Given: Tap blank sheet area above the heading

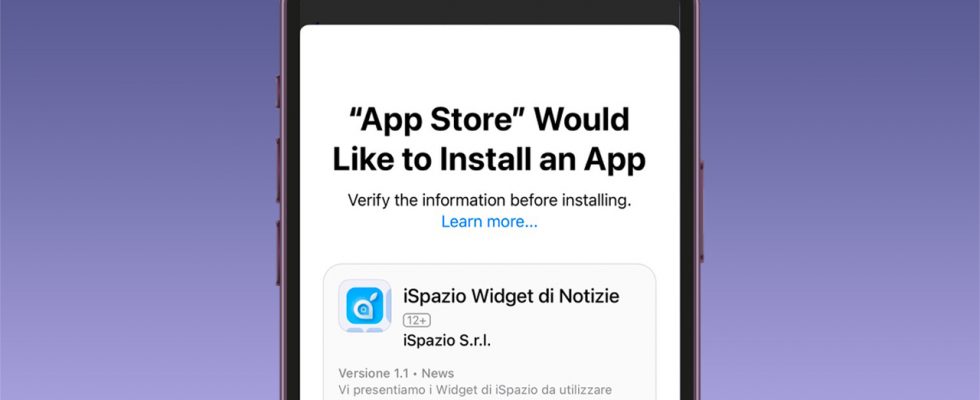Looking at the screenshot, I should (489, 62).
